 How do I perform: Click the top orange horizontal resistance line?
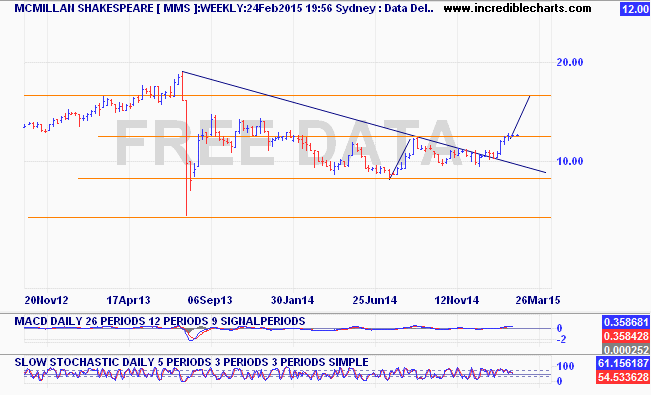[287, 96]
